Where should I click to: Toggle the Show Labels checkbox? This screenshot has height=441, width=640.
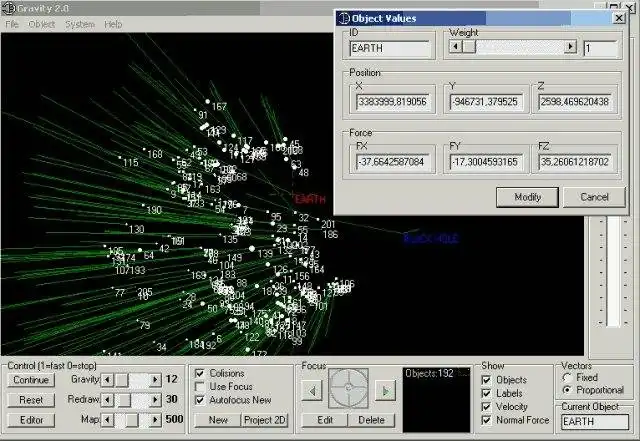(x=486, y=394)
